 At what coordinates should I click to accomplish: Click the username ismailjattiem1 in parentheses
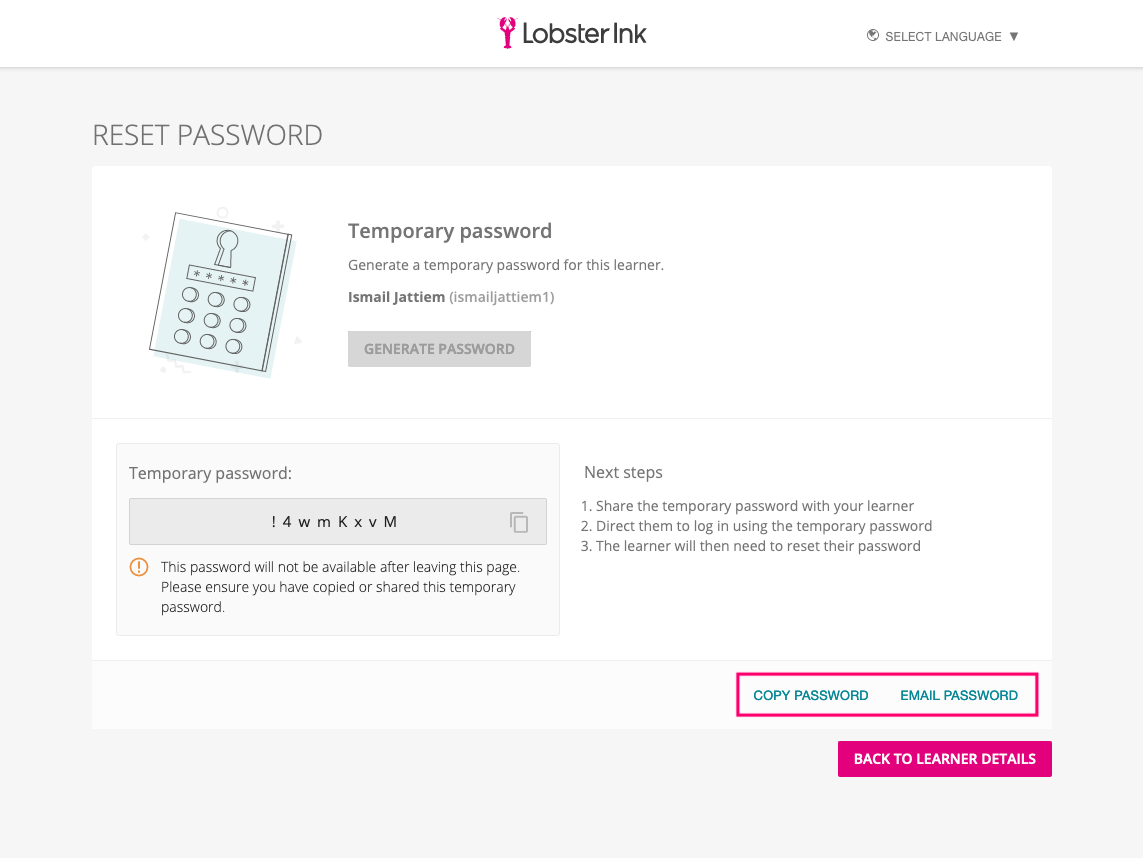coord(502,297)
